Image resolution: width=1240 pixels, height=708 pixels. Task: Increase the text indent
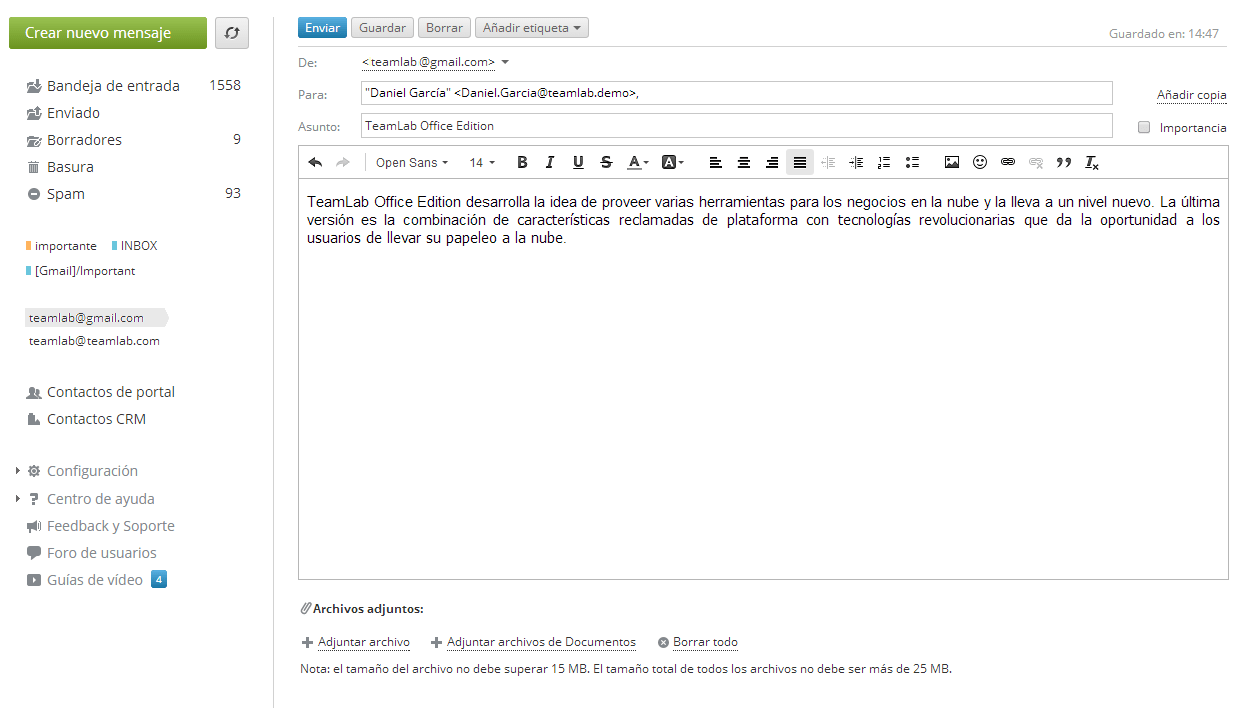[856, 162]
